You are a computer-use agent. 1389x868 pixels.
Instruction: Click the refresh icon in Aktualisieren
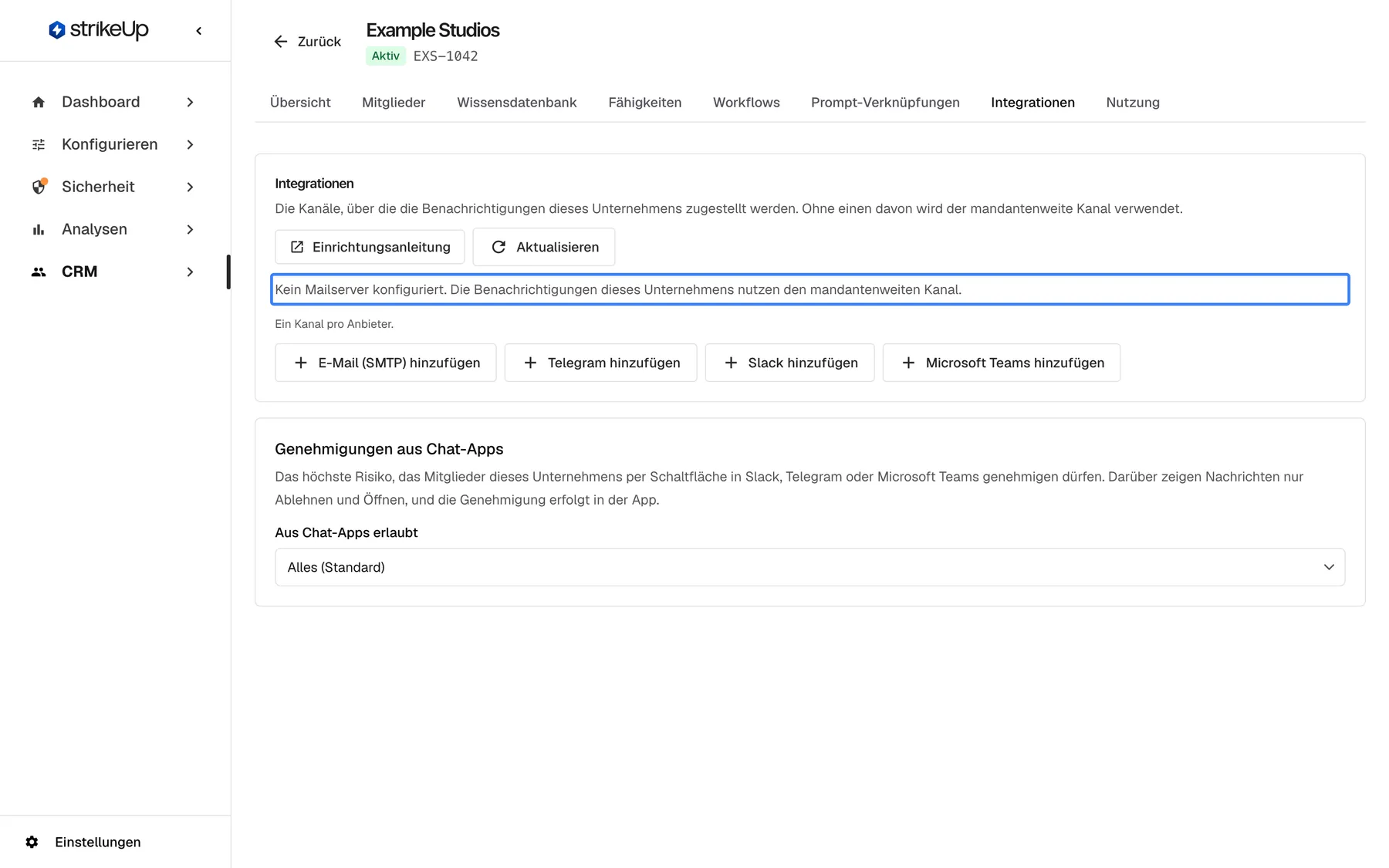(x=498, y=247)
